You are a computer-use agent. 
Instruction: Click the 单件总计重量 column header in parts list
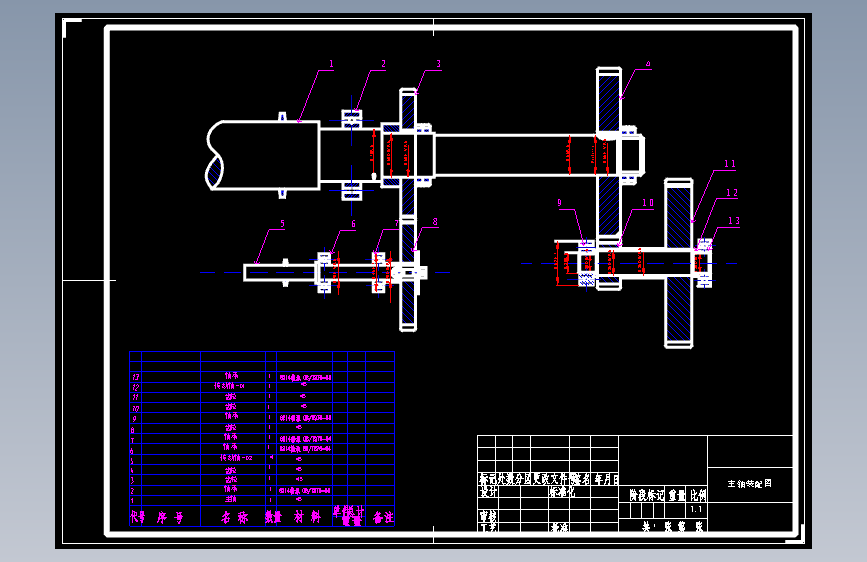click(x=349, y=516)
